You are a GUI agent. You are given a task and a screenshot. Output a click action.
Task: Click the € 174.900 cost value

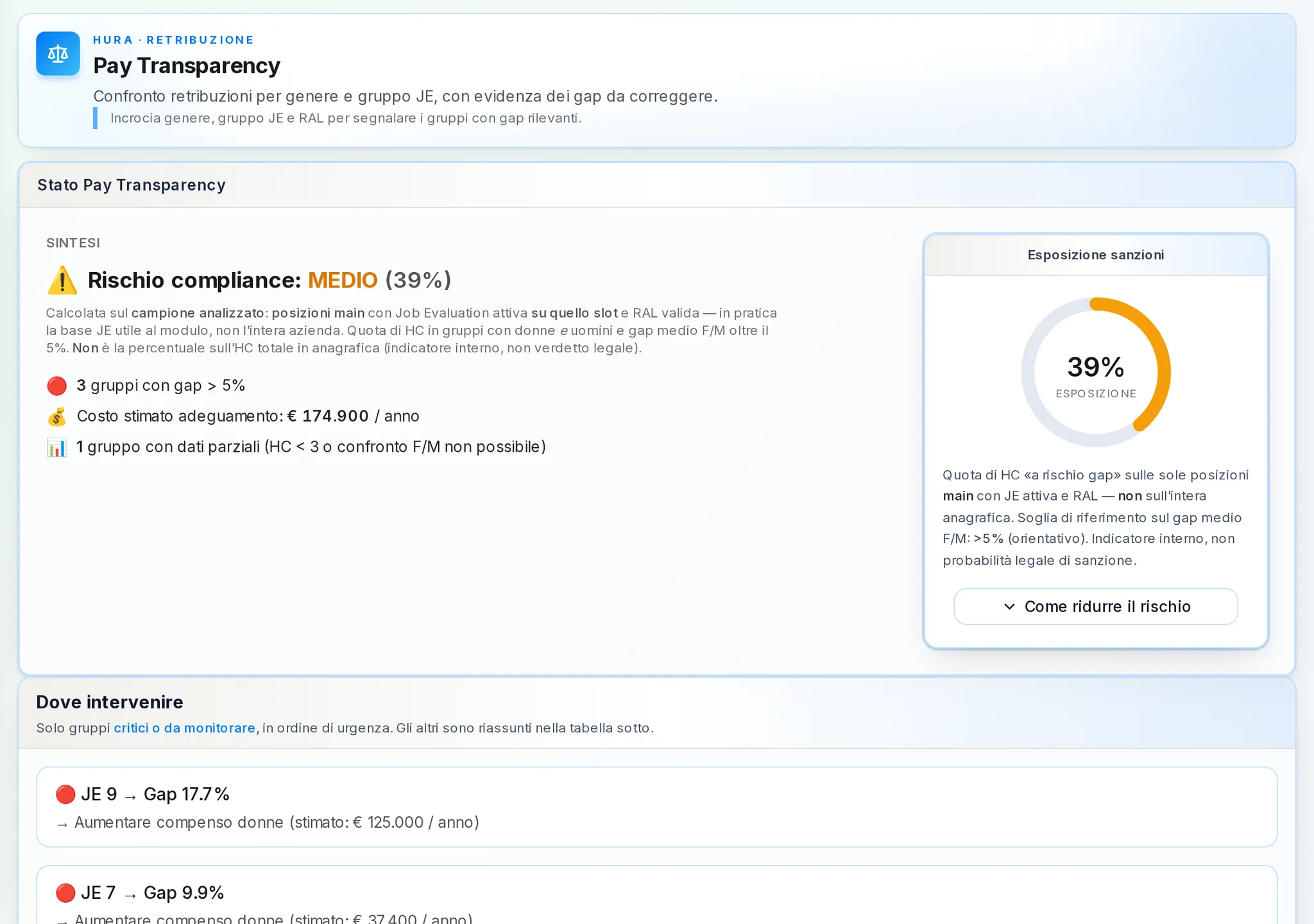click(x=328, y=416)
